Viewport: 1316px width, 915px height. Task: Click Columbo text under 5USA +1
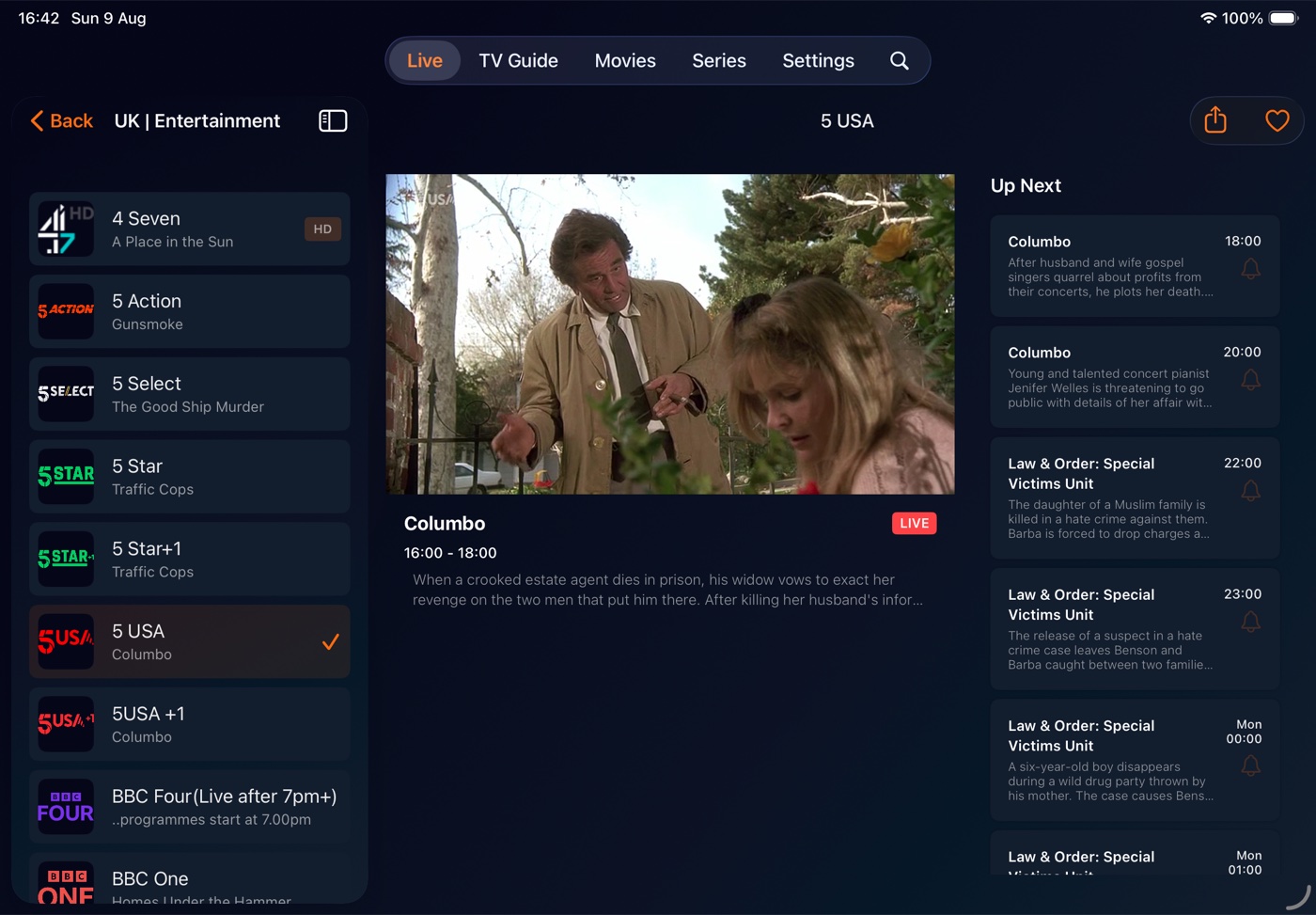[142, 737]
